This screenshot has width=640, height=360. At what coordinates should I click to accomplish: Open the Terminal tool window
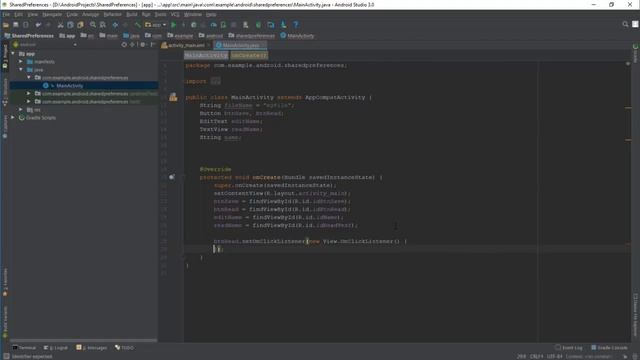pyautogui.click(x=24, y=348)
